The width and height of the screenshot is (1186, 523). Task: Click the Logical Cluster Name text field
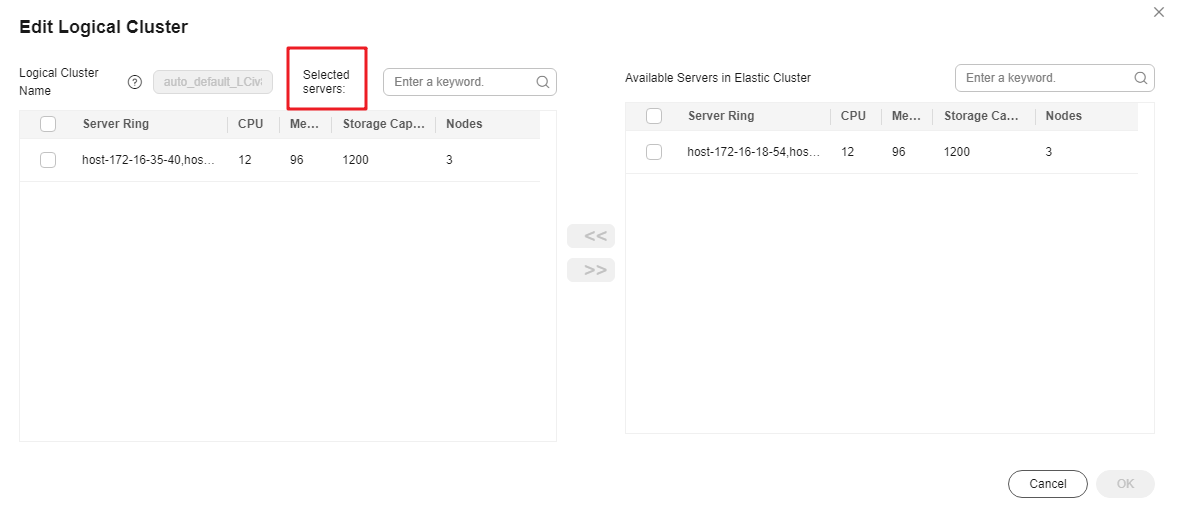213,82
